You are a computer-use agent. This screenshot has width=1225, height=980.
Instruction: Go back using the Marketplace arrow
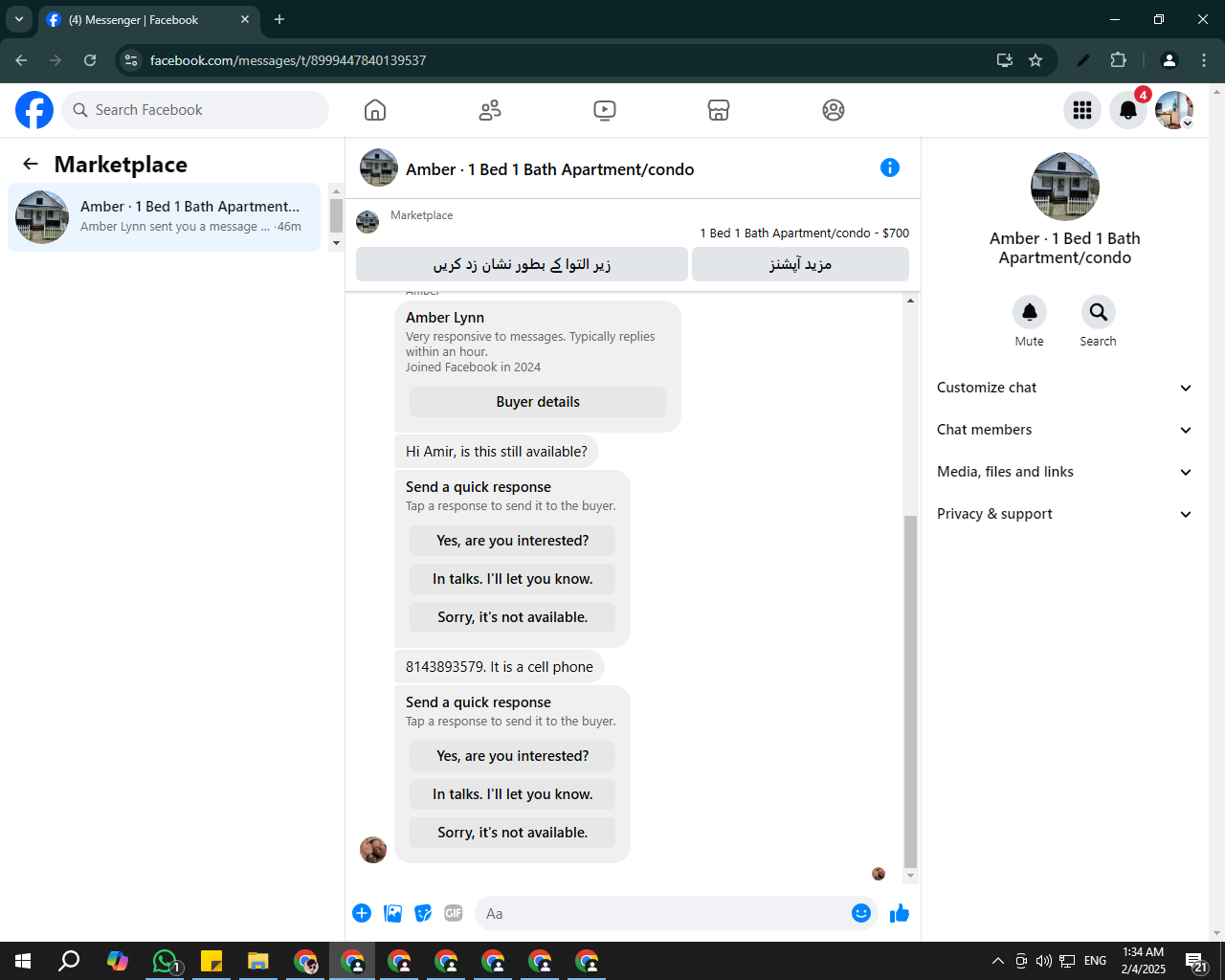[31, 165]
